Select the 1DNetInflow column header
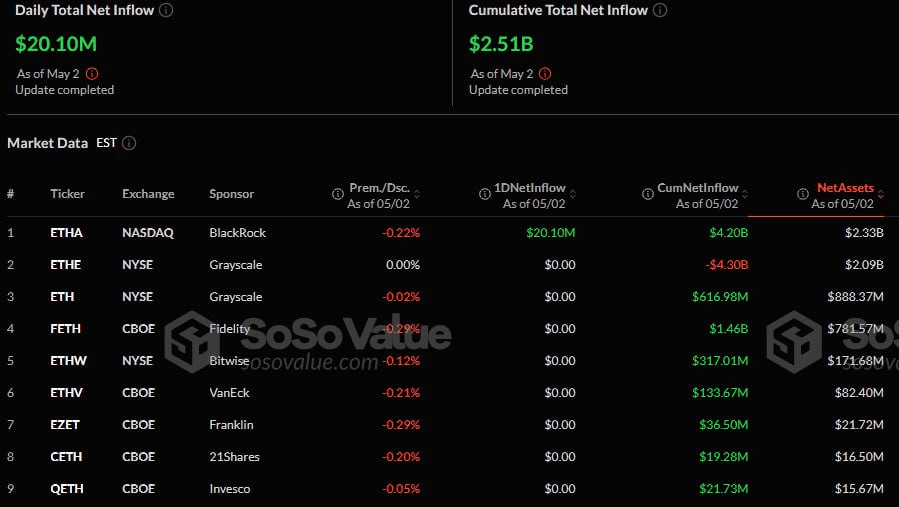Image resolution: width=899 pixels, height=507 pixels. 530,188
